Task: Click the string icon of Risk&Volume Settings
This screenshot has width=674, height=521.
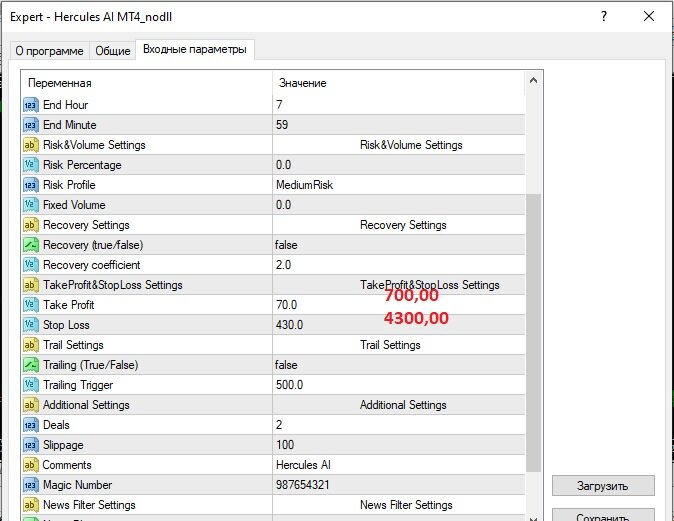Action: pyautogui.click(x=31, y=145)
